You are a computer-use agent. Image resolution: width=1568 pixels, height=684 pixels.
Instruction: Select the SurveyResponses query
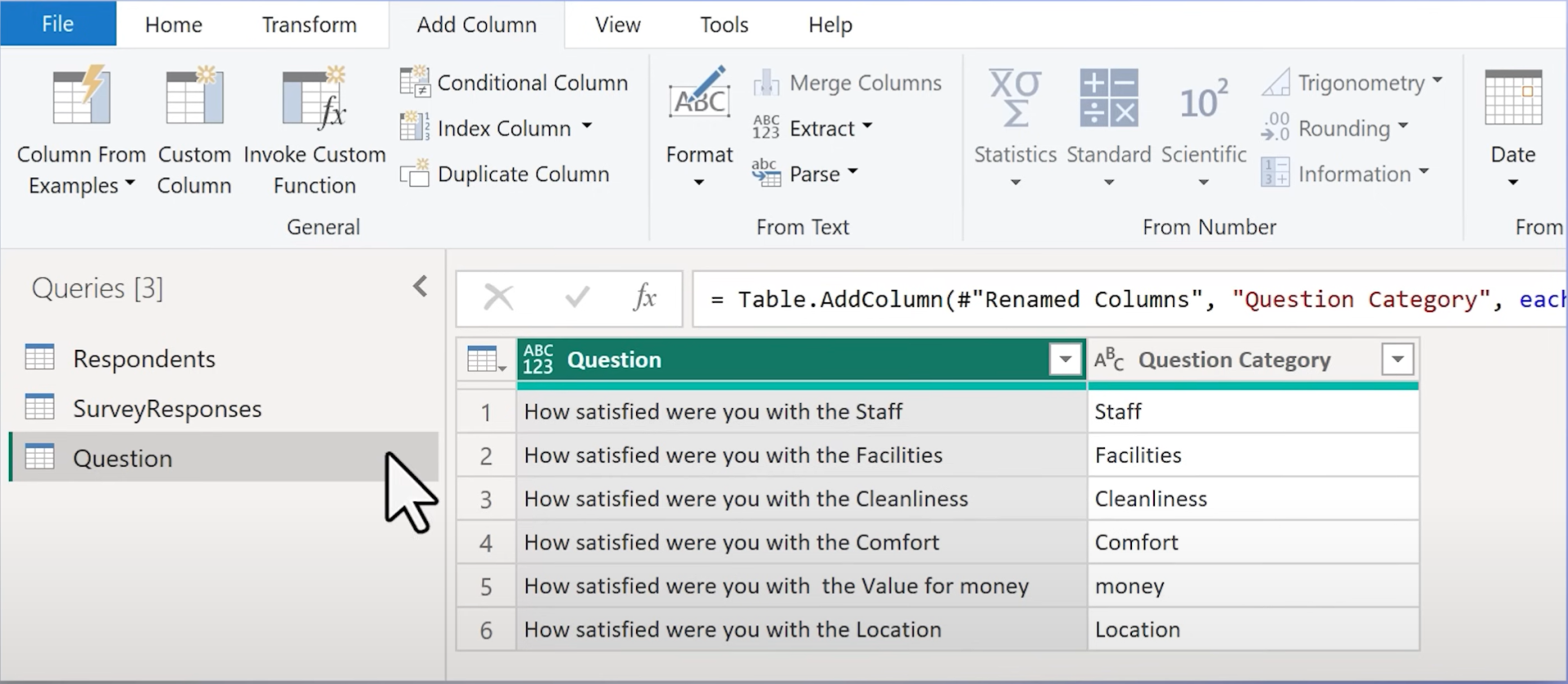click(224, 408)
